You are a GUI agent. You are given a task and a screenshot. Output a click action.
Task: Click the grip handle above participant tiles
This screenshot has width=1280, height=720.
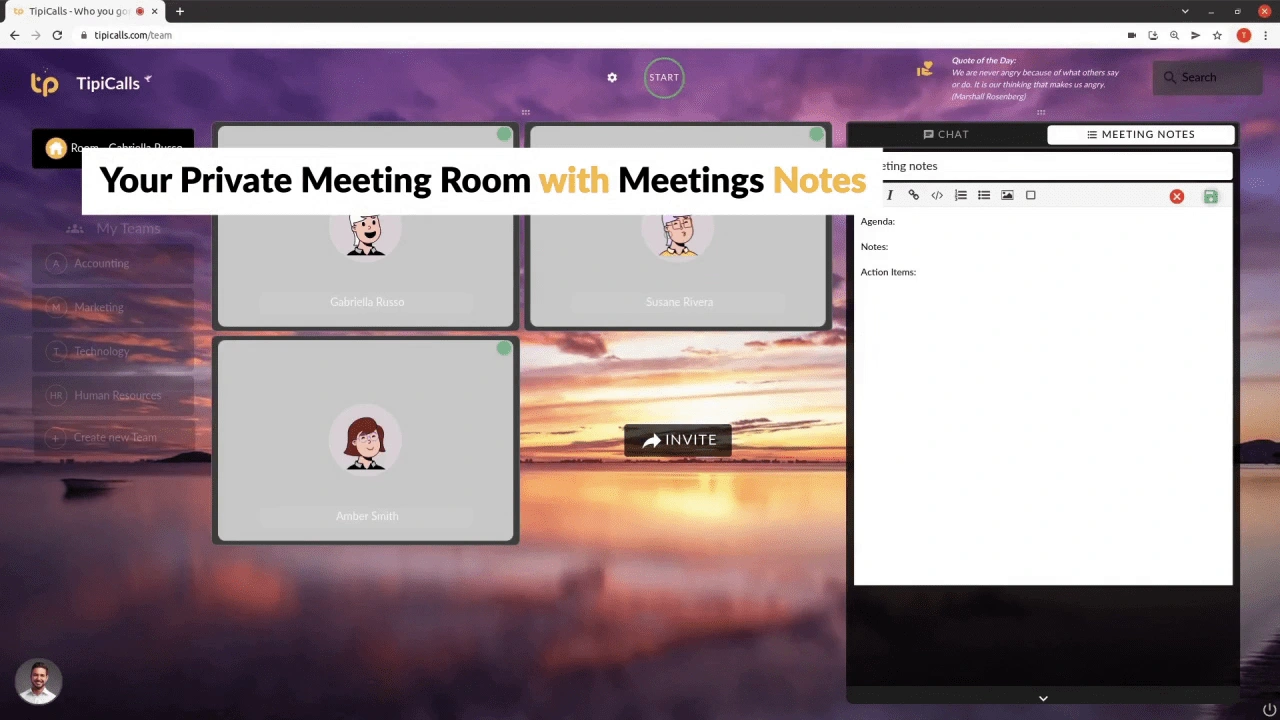pos(525,112)
